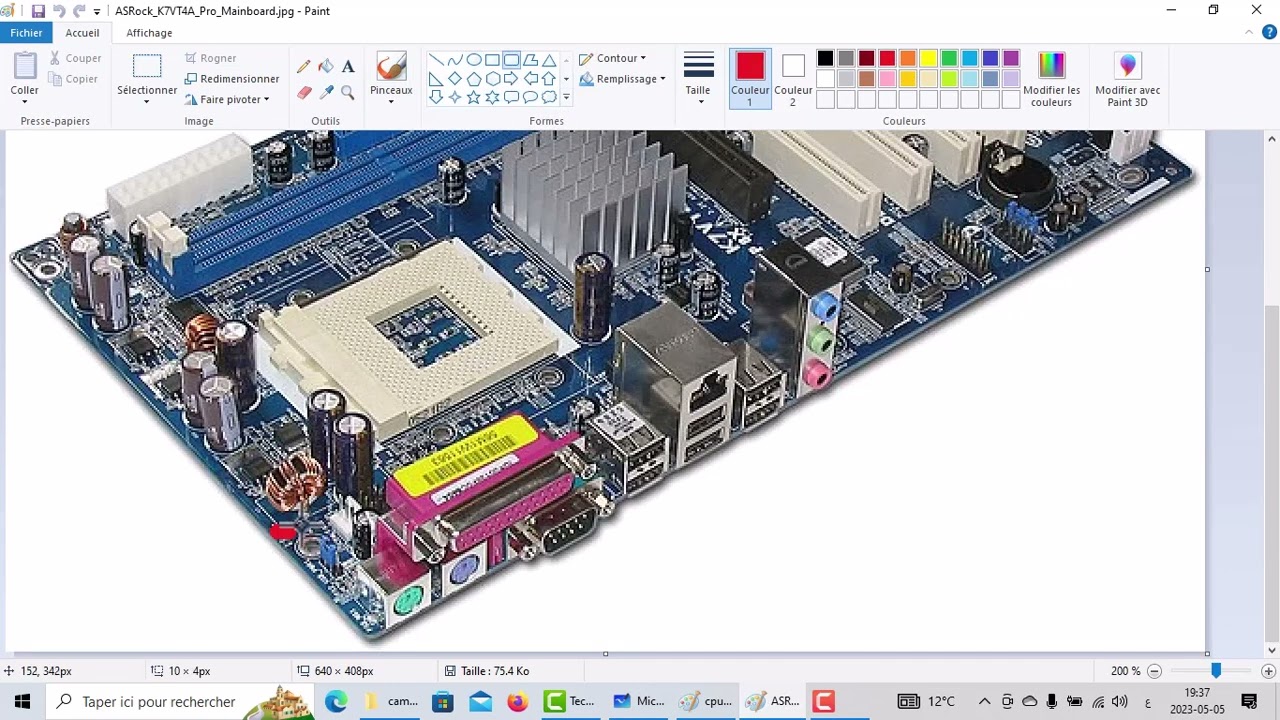Choose the Rounded rectangular callout shape
This screenshot has height=720, width=1280.
pyautogui.click(x=512, y=97)
